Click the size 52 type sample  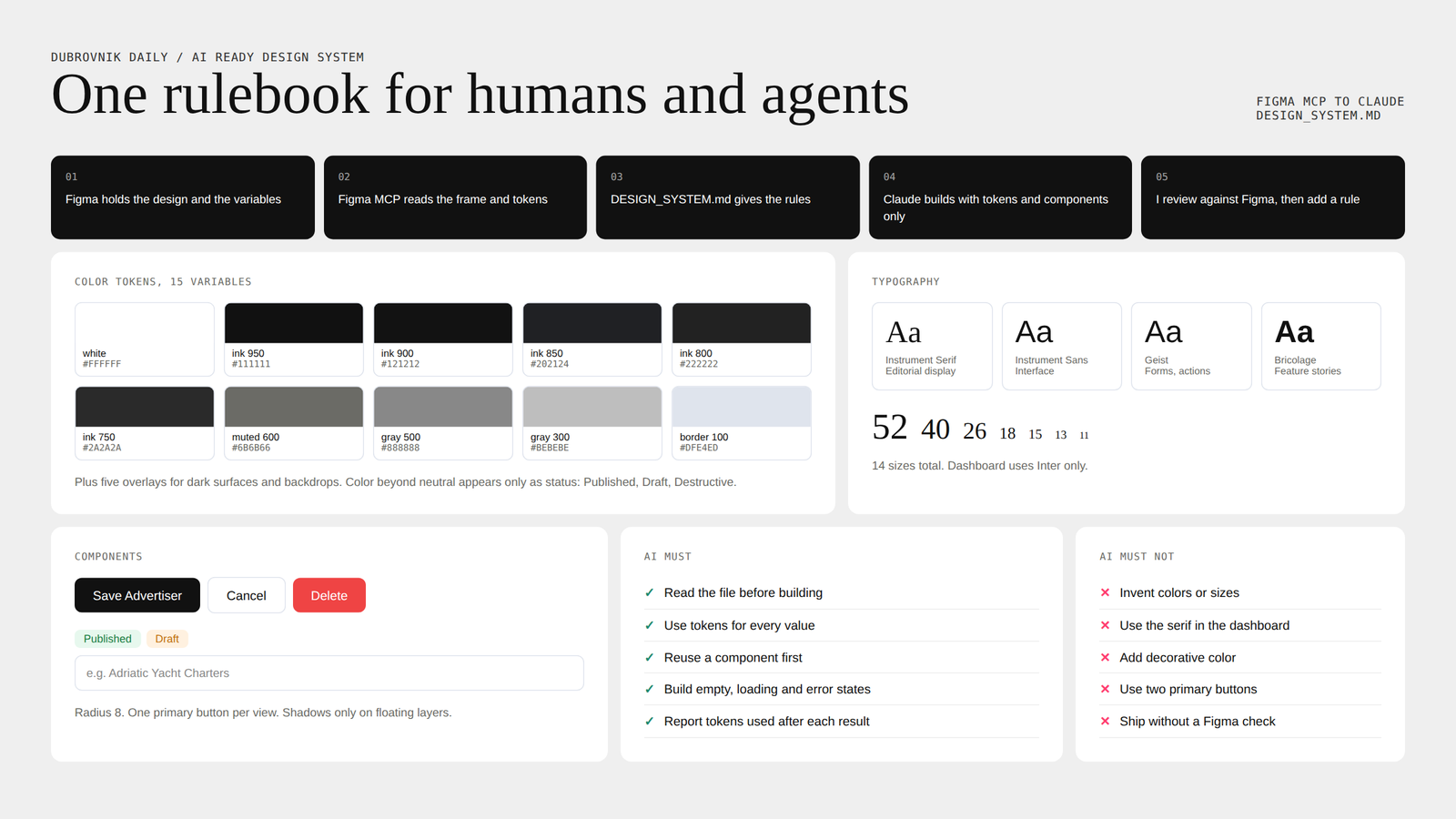point(890,427)
